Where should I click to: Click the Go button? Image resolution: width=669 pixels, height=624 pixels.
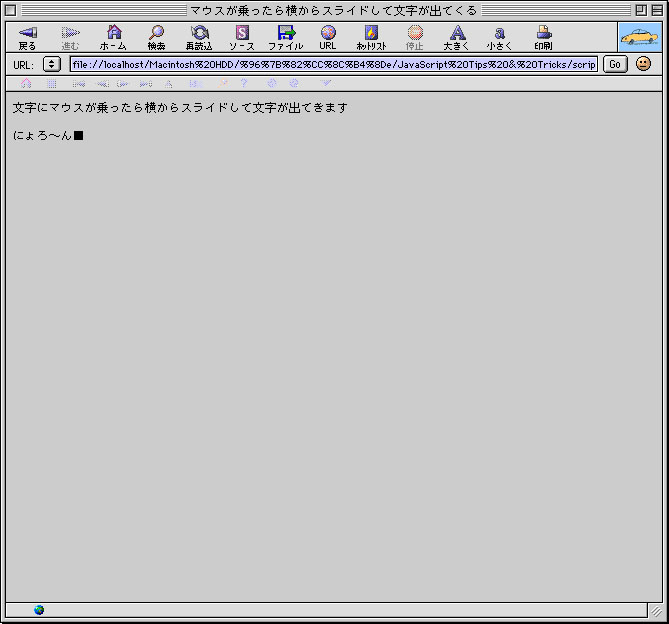pyautogui.click(x=615, y=64)
